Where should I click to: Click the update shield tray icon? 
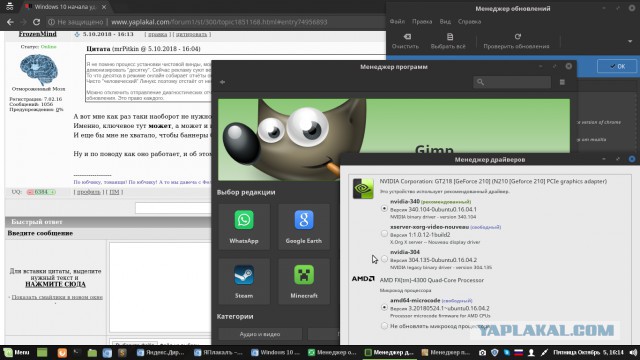point(494,352)
